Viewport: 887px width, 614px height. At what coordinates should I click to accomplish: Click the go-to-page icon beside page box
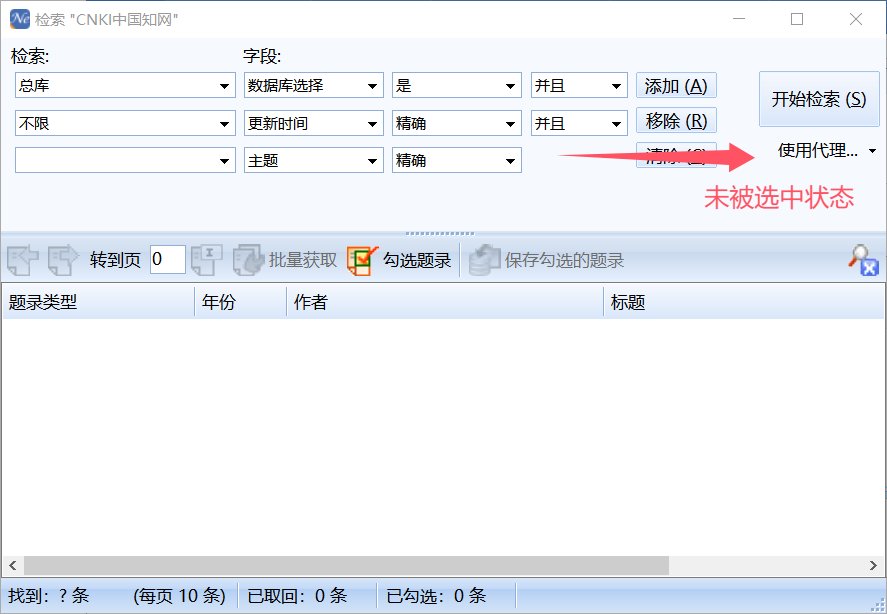(x=206, y=260)
